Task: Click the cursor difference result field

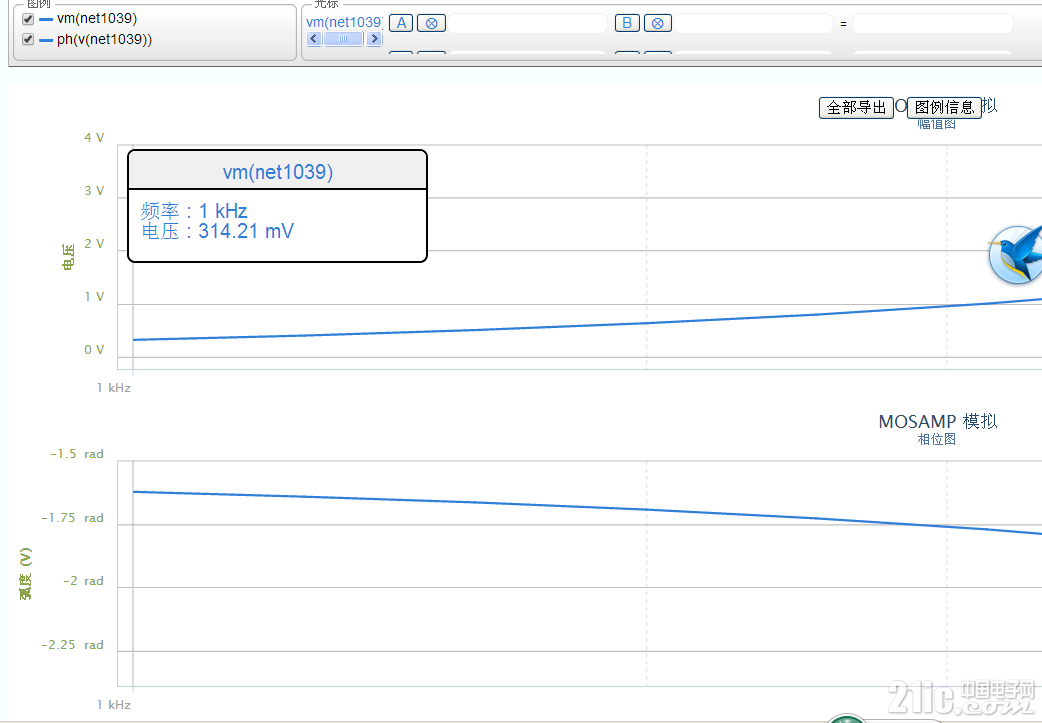Action: pyautogui.click(x=932, y=23)
